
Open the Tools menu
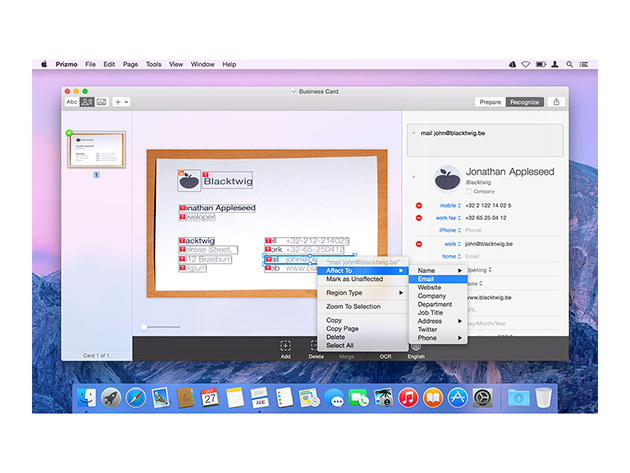point(153,64)
